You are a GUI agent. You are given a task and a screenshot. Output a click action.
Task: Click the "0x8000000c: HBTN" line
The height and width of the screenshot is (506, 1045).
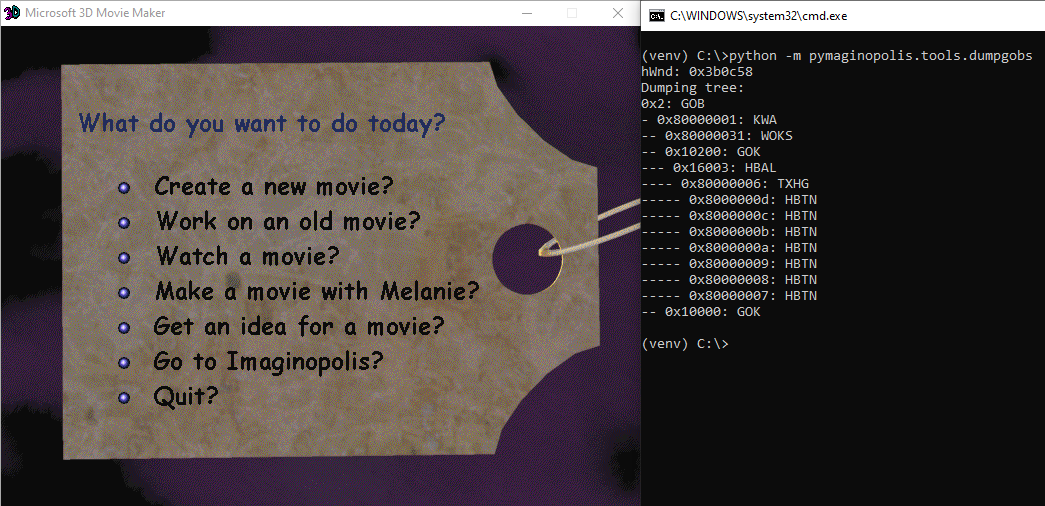tap(728, 216)
